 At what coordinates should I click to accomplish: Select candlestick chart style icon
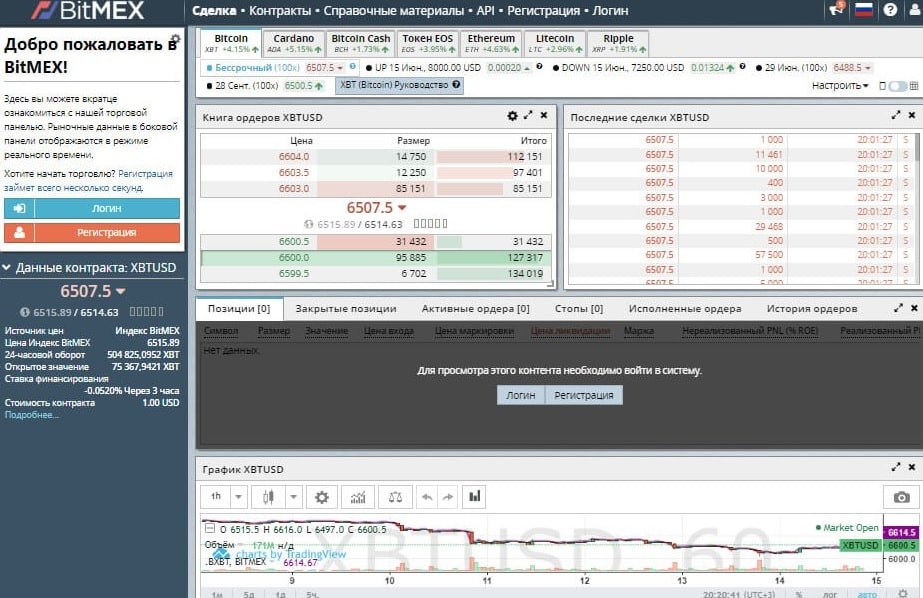268,497
